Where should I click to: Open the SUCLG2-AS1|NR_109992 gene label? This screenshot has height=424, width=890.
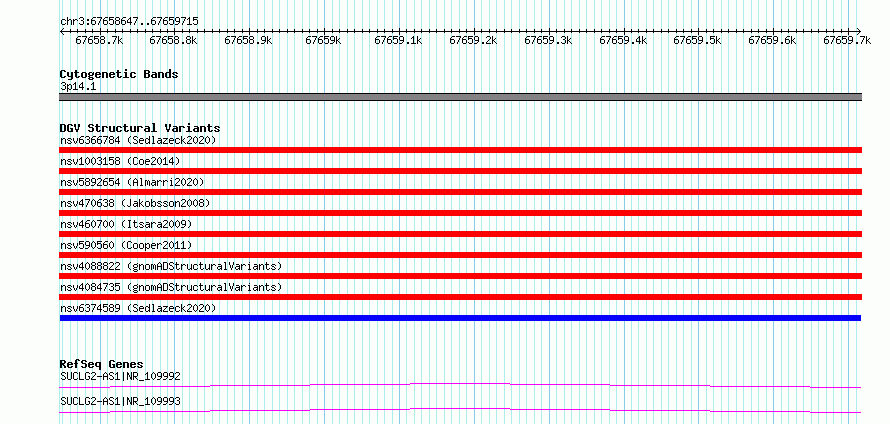[x=120, y=376]
